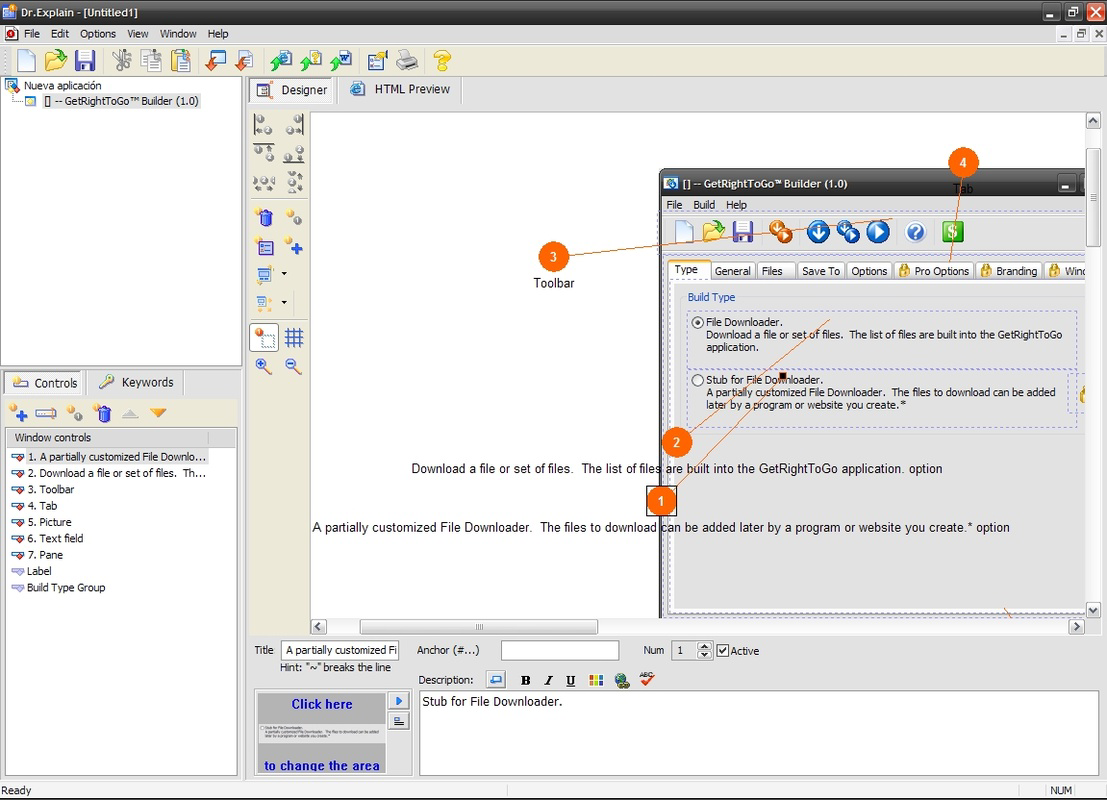
Task: Open control properties list icon in designer
Action: (x=265, y=247)
